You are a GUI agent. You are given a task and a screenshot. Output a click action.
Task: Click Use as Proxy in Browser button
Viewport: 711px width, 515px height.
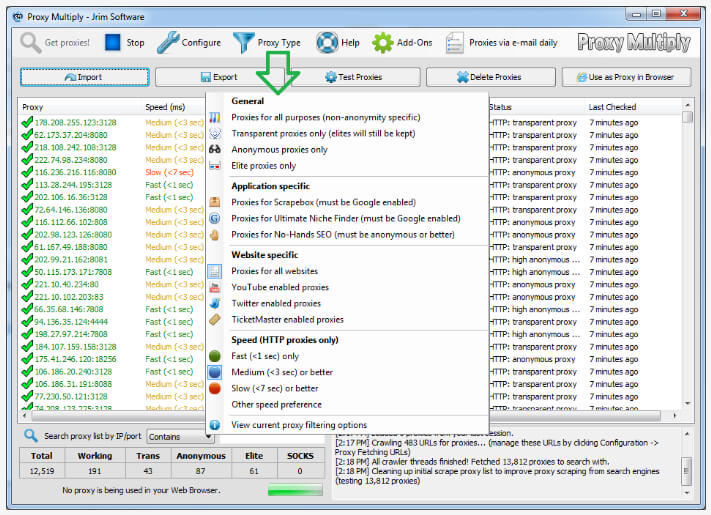pos(627,77)
